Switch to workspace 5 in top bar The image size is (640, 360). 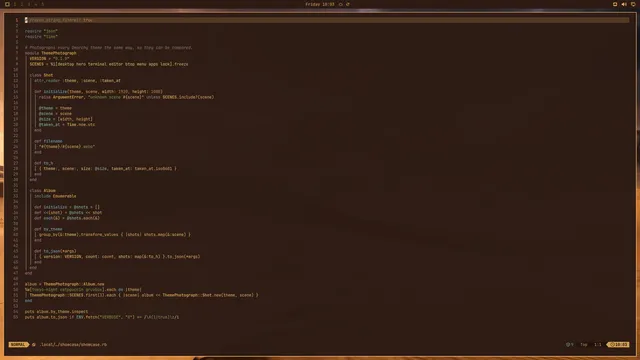point(42,4)
